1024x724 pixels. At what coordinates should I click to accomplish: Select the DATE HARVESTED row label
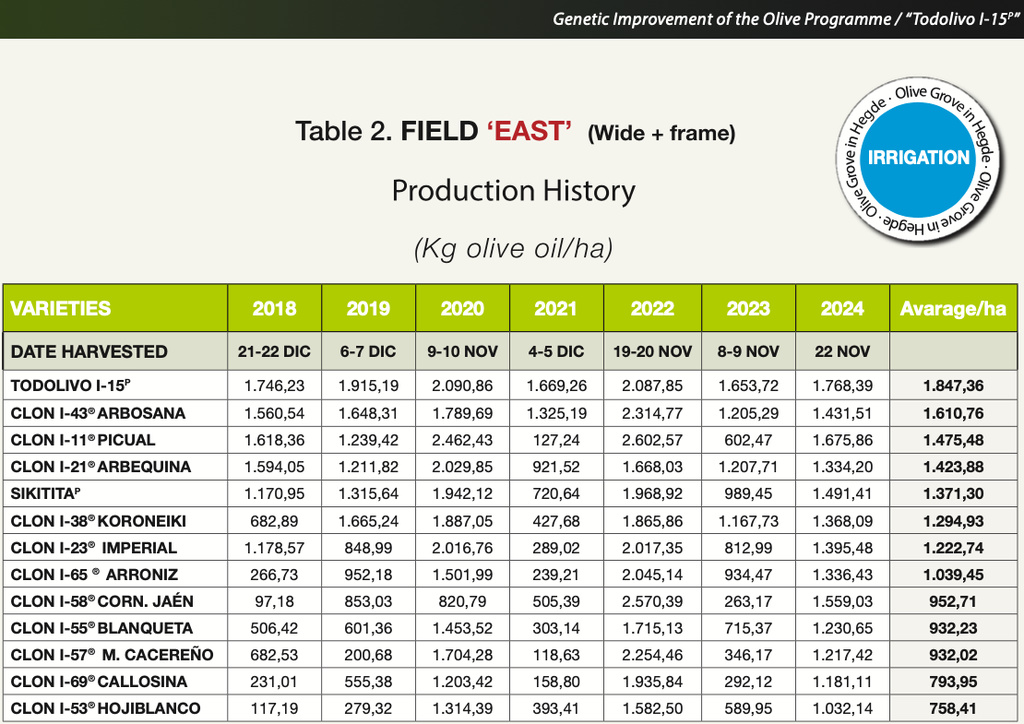point(89,352)
